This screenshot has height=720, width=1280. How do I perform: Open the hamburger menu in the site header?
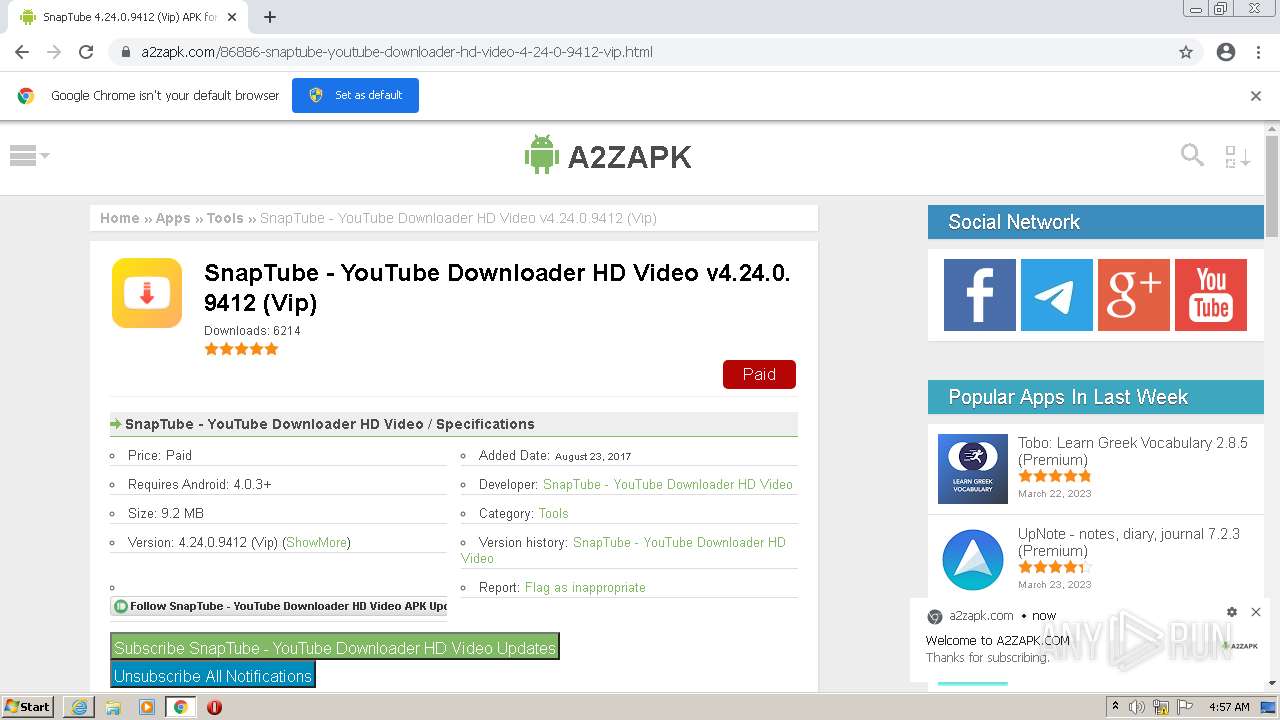coord(29,155)
